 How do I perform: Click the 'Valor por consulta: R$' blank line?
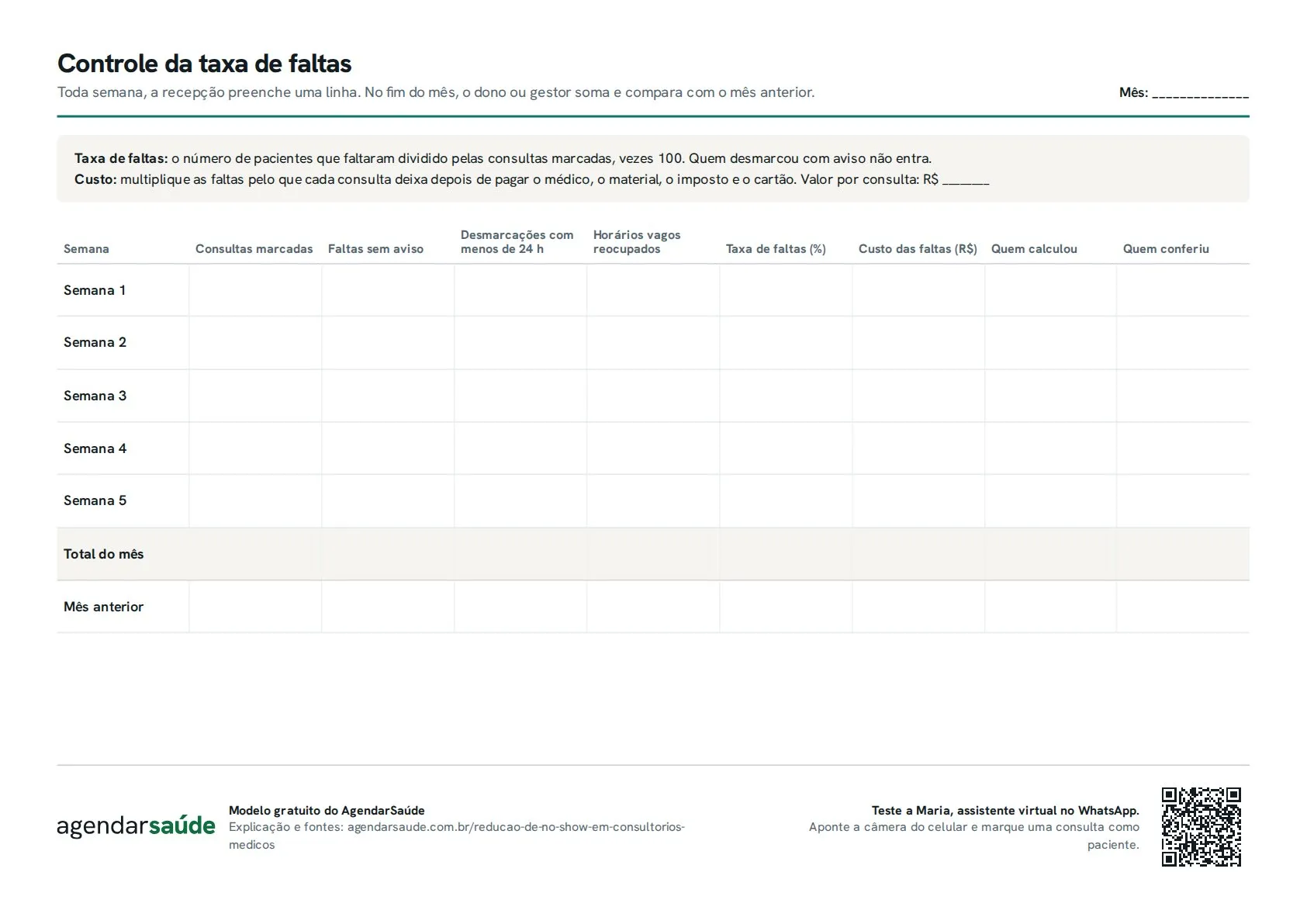966,180
